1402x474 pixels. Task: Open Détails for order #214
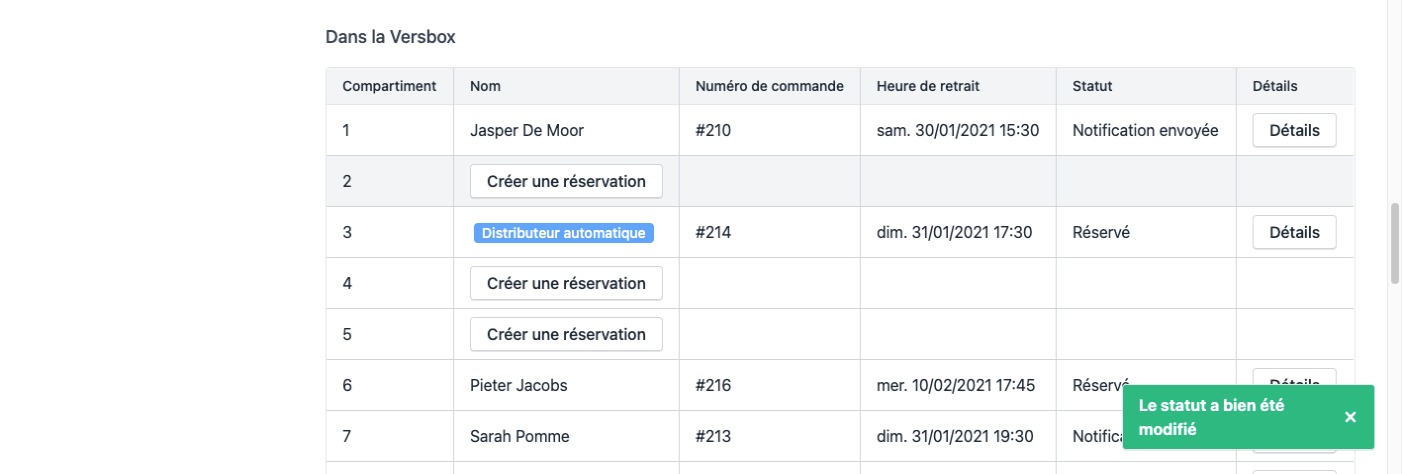click(x=1294, y=232)
